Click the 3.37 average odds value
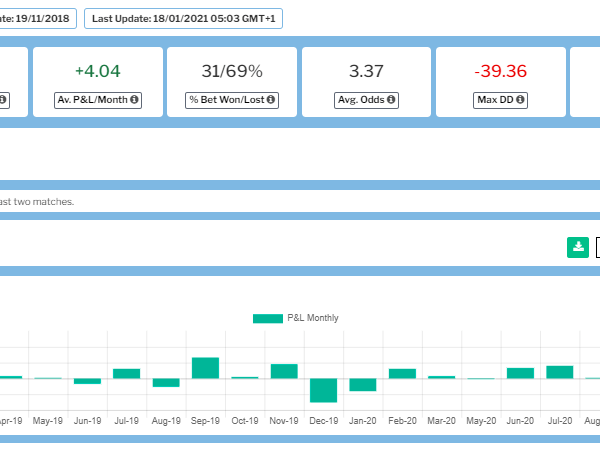 (x=366, y=71)
